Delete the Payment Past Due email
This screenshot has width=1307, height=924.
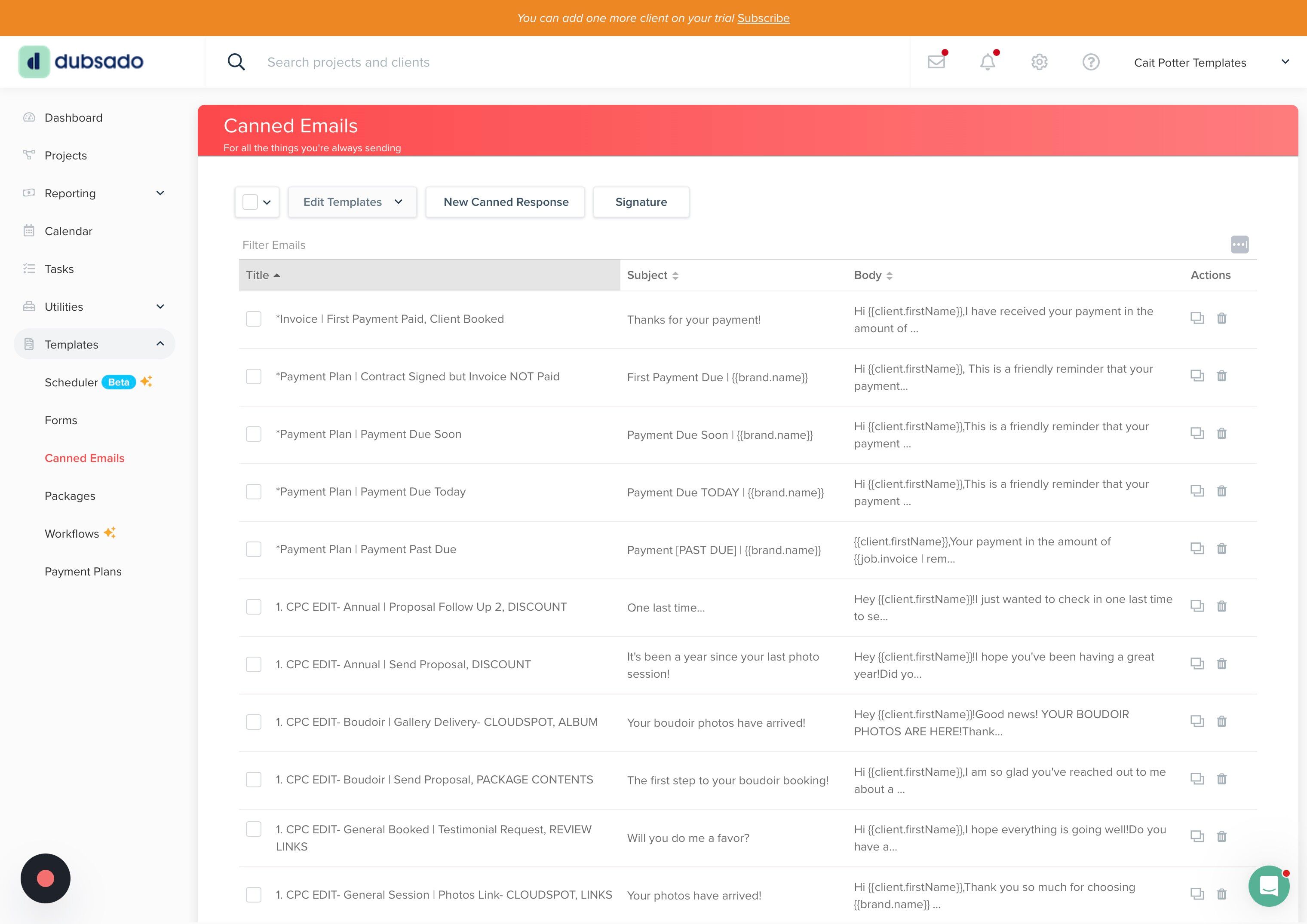(x=1221, y=548)
